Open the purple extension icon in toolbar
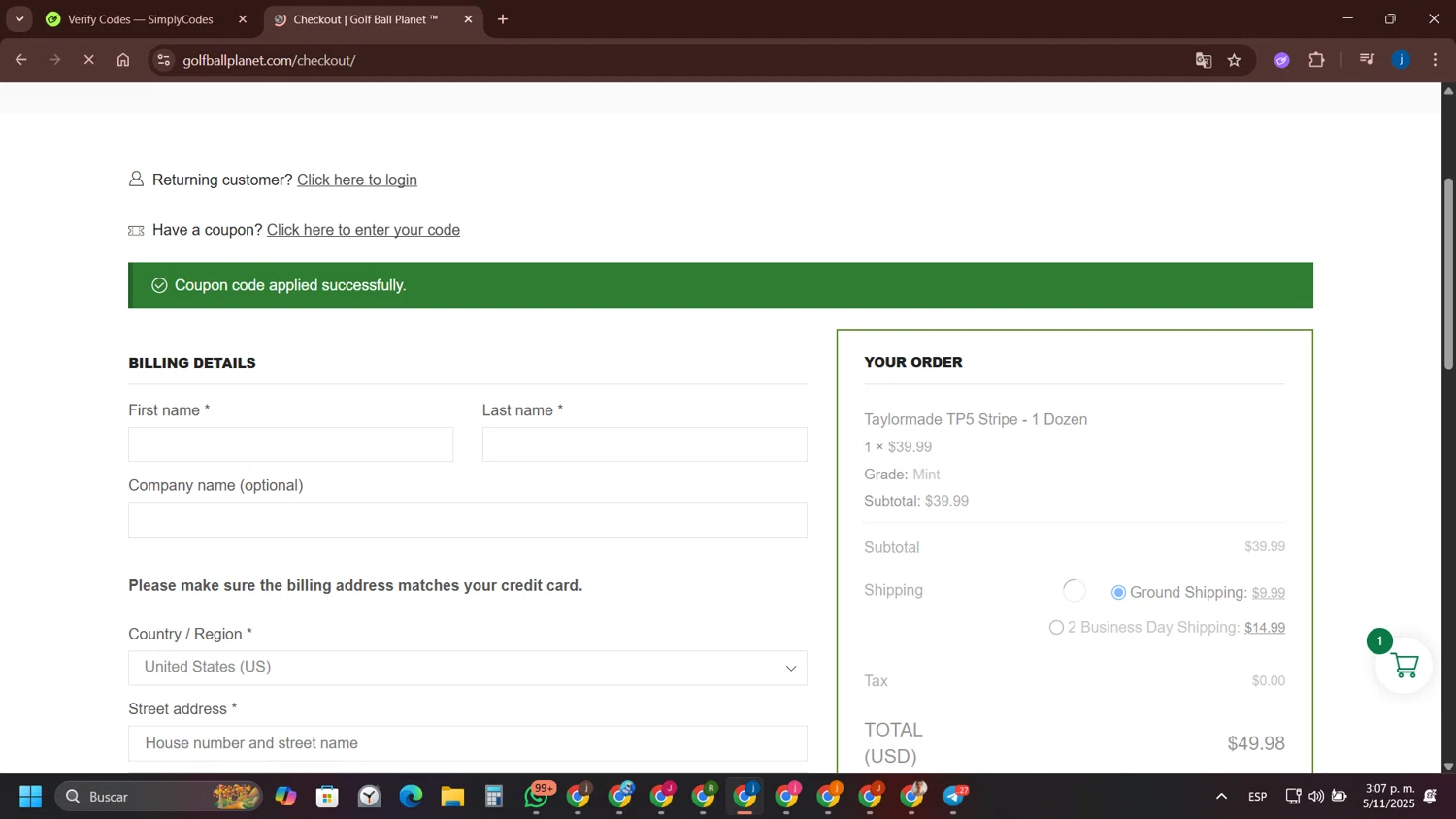 click(x=1282, y=60)
